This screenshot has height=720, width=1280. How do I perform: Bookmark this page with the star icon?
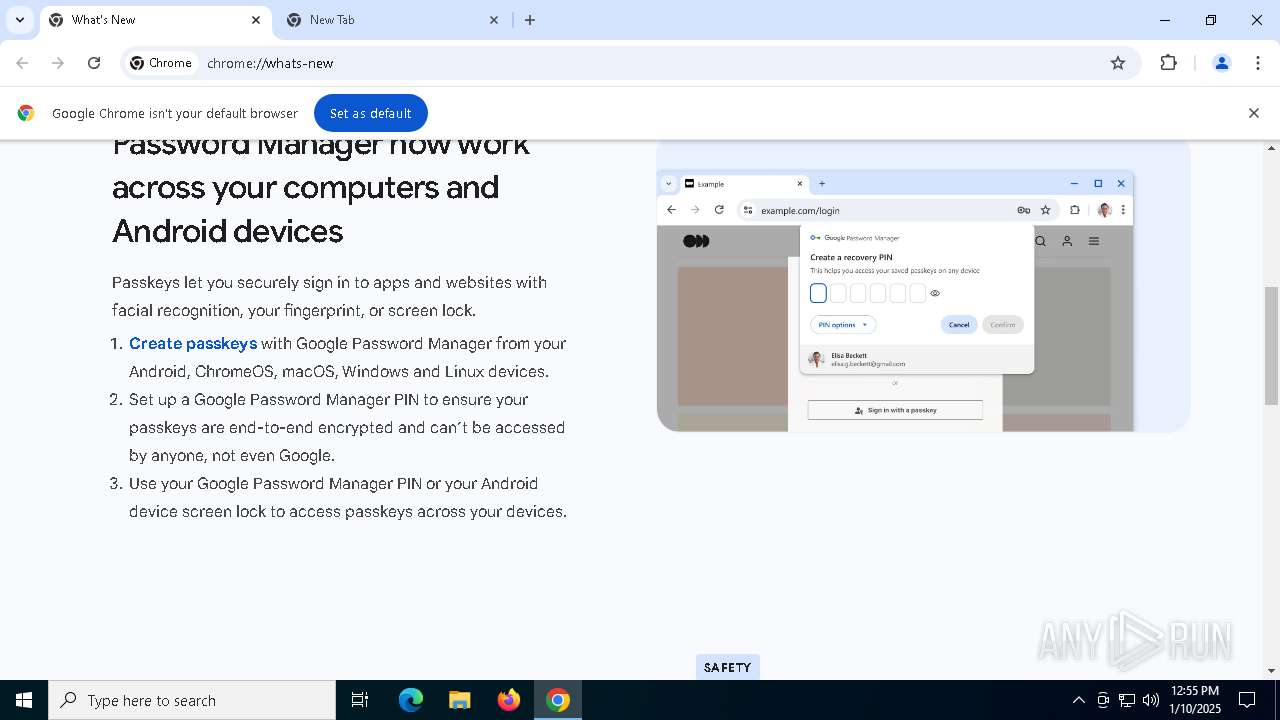1118,63
